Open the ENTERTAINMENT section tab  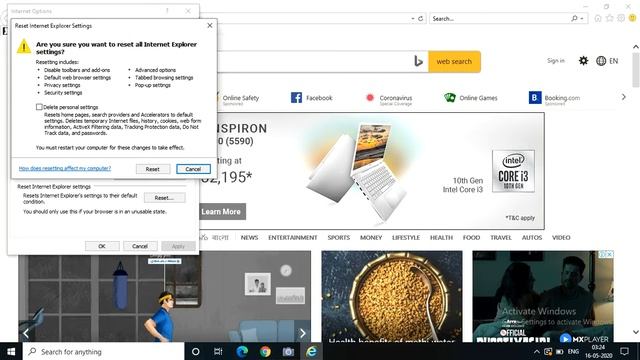coord(293,237)
